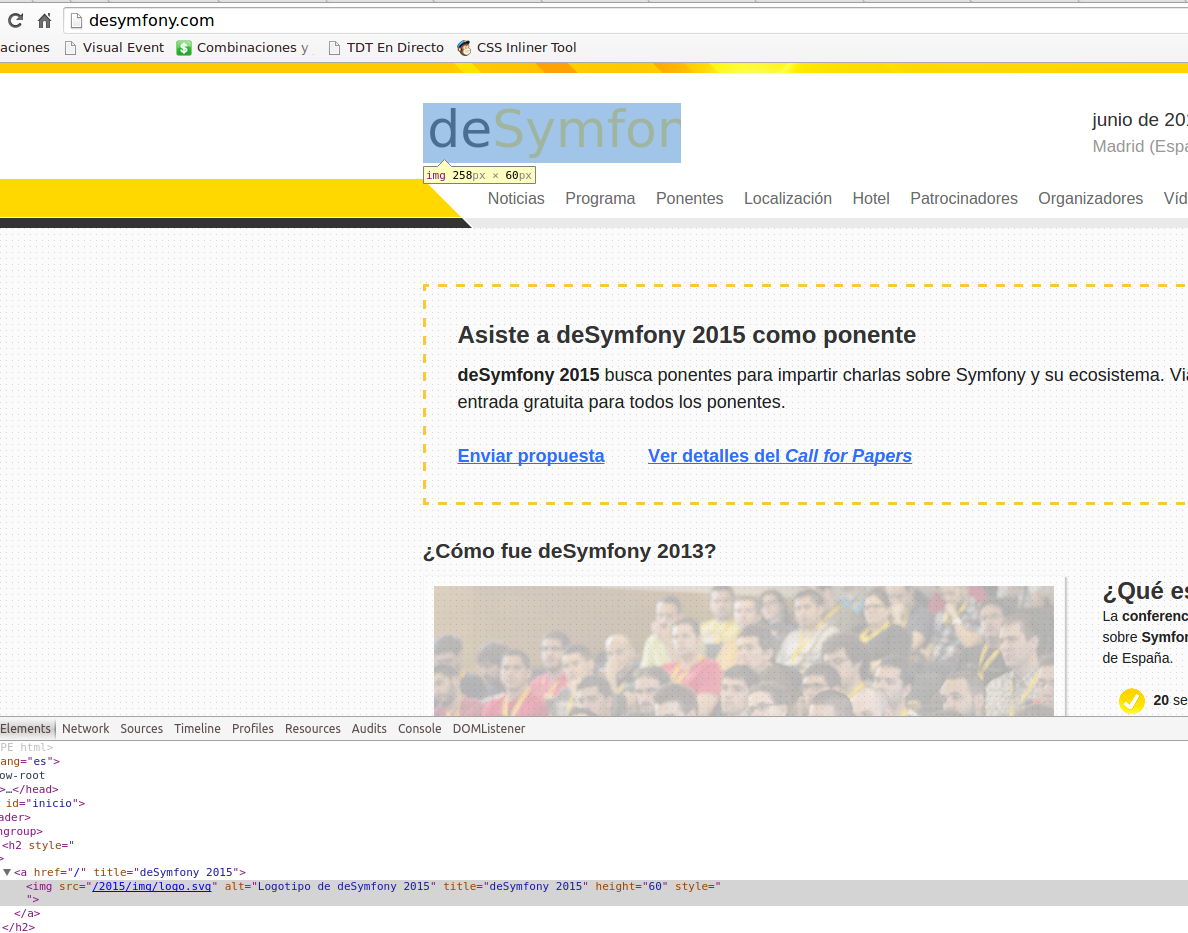
Task: Follow the Ver detalles del Call for Papers link
Action: pos(780,456)
